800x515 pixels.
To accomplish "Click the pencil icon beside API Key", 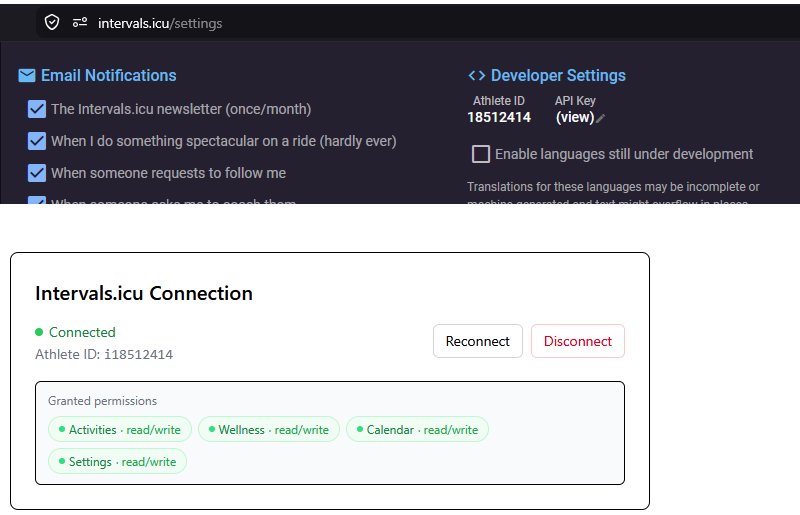I will point(601,118).
